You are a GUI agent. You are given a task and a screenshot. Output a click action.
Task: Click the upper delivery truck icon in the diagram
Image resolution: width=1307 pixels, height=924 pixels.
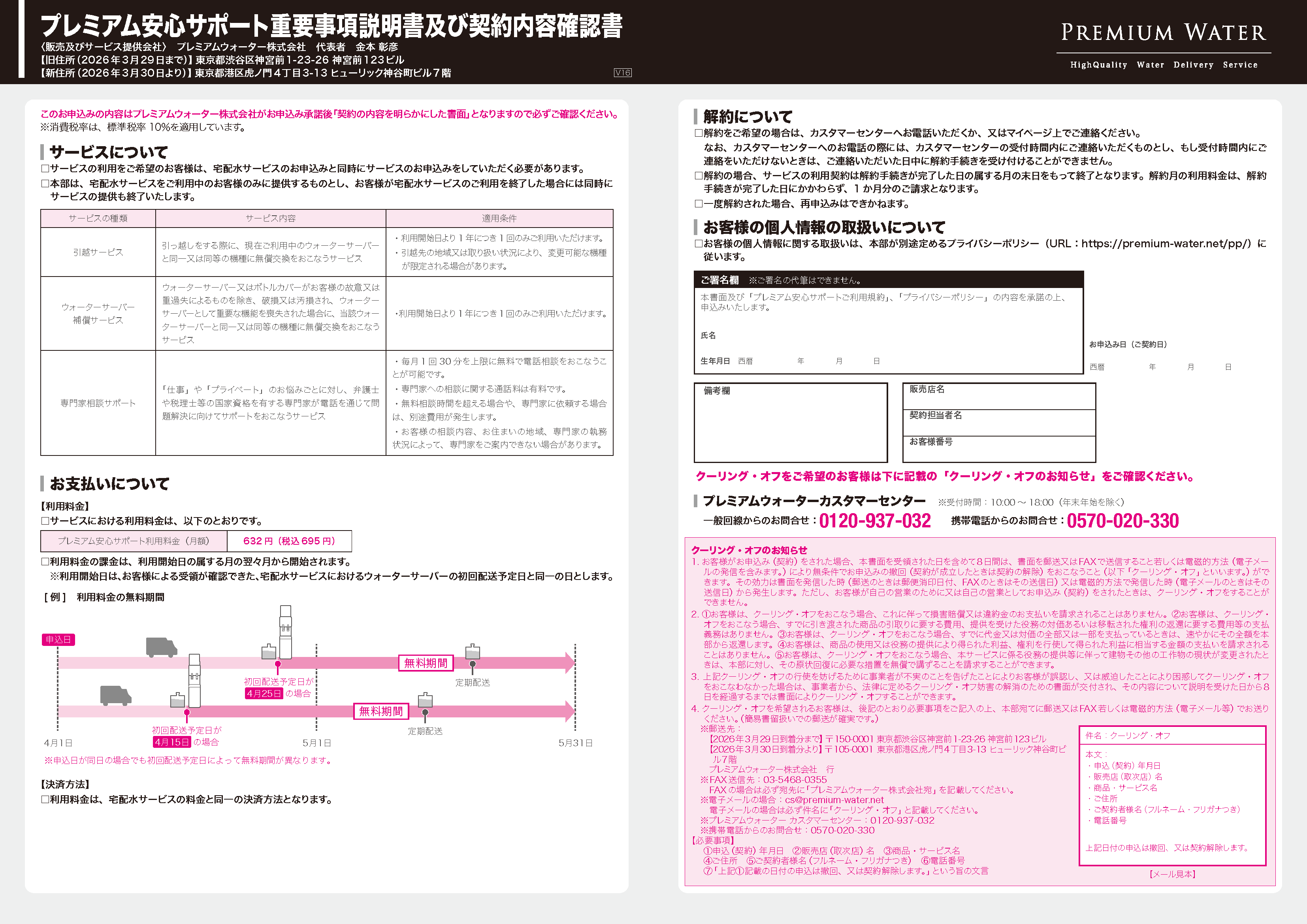[x=161, y=647]
